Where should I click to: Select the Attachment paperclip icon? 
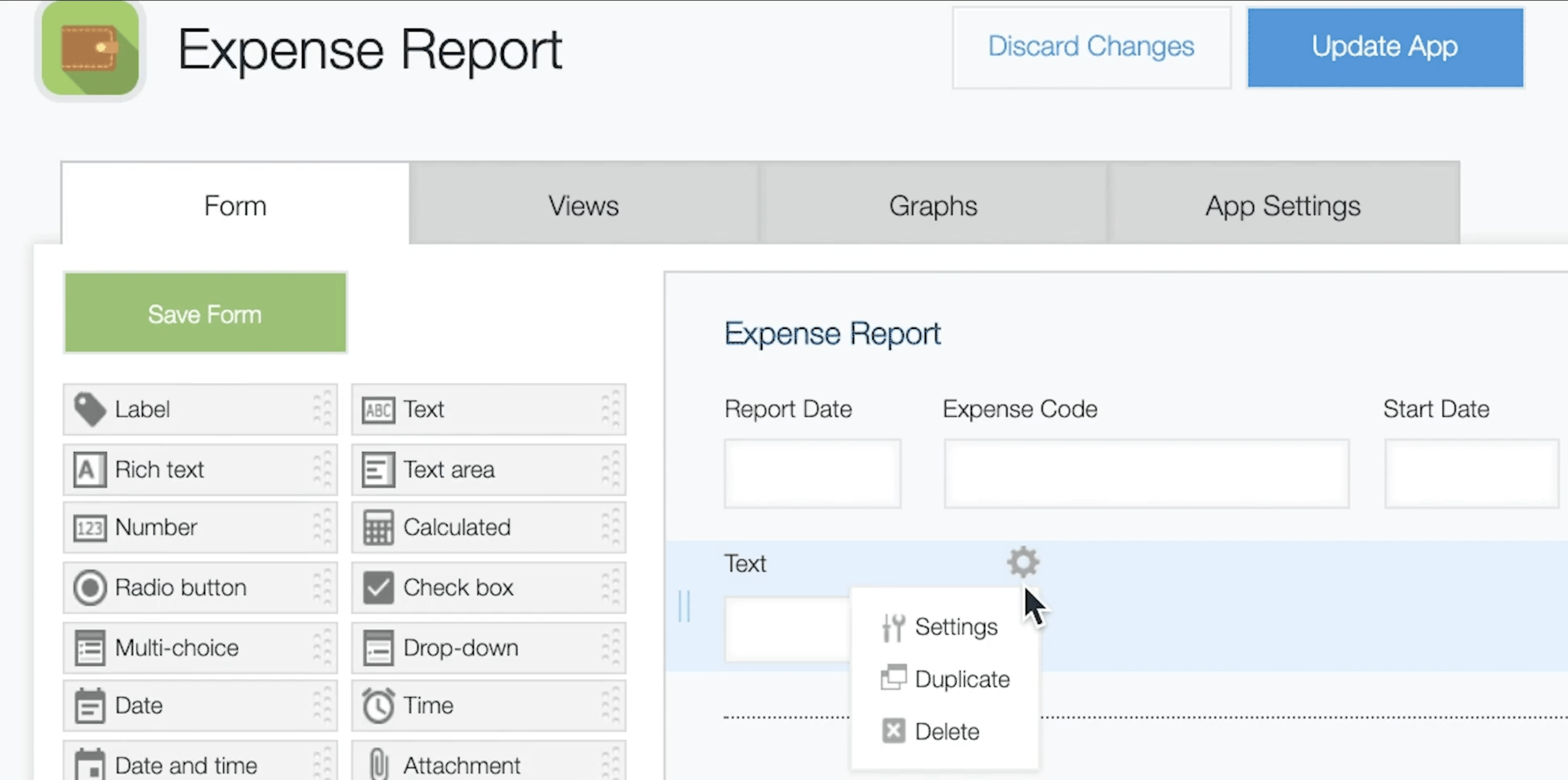coord(378,764)
